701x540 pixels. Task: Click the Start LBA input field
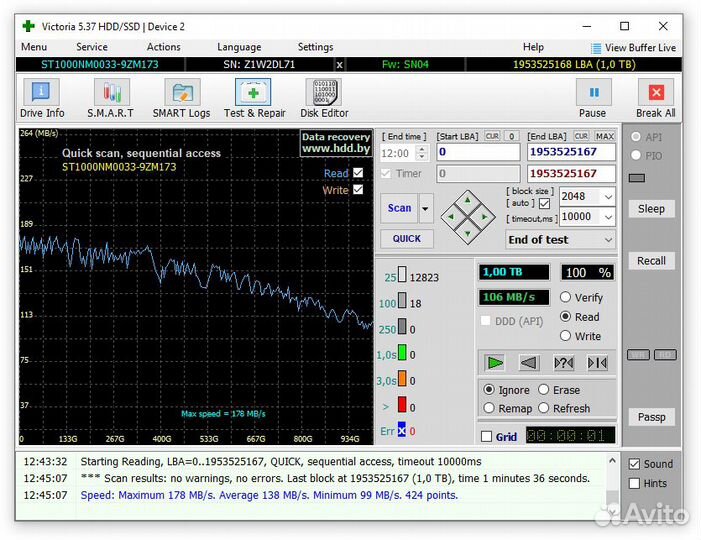[x=477, y=152]
